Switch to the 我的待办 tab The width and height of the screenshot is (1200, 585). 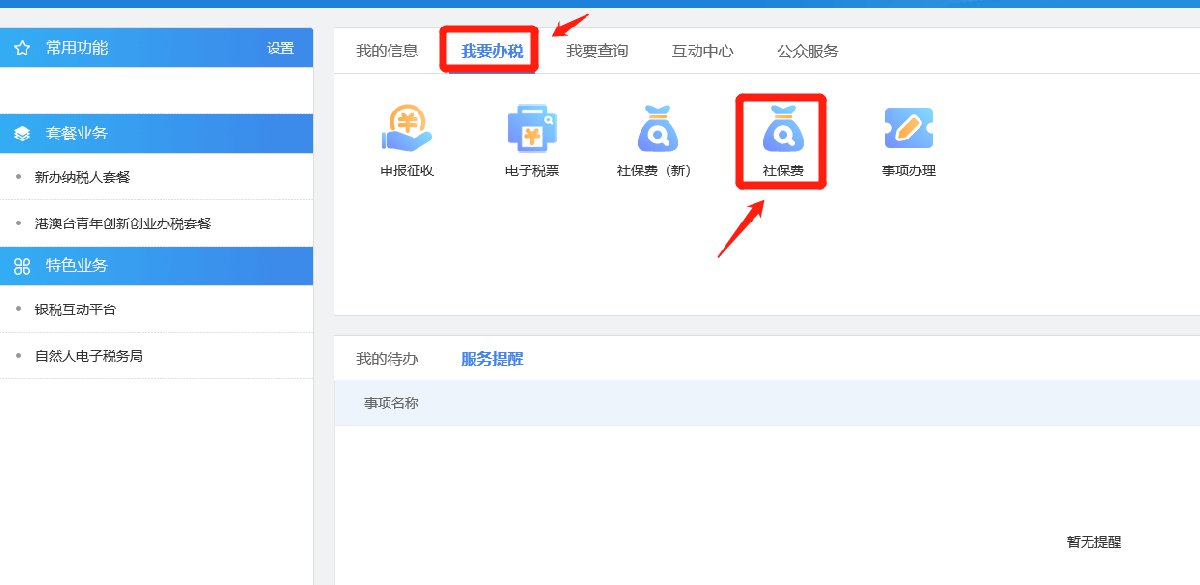click(387, 359)
